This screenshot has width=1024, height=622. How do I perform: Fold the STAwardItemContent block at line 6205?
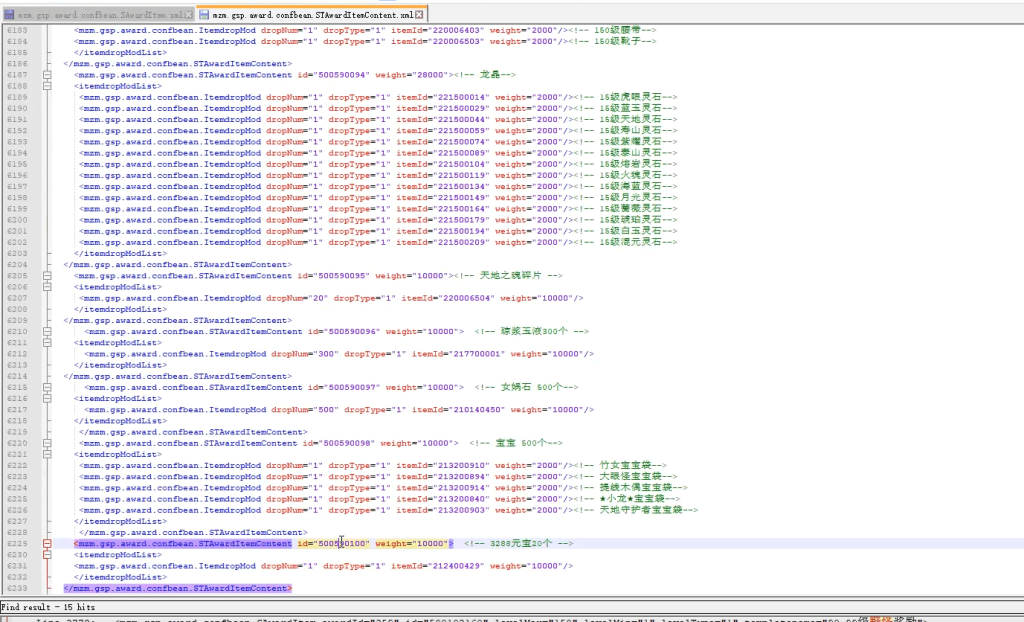pyautogui.click(x=47, y=276)
